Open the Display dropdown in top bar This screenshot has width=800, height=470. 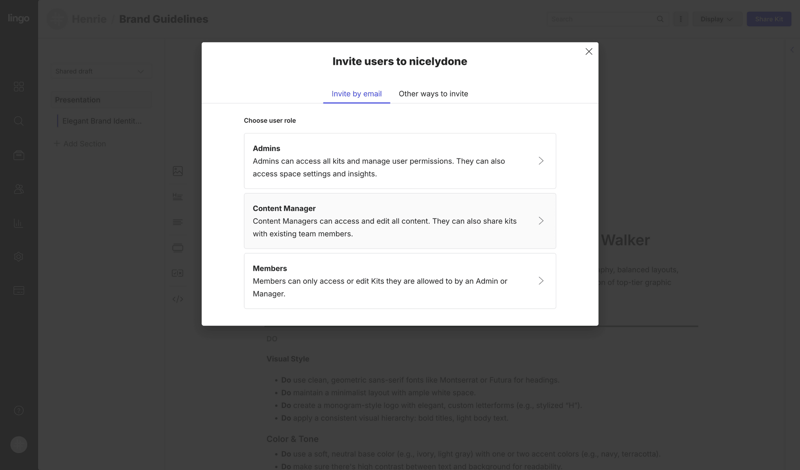pyautogui.click(x=715, y=19)
